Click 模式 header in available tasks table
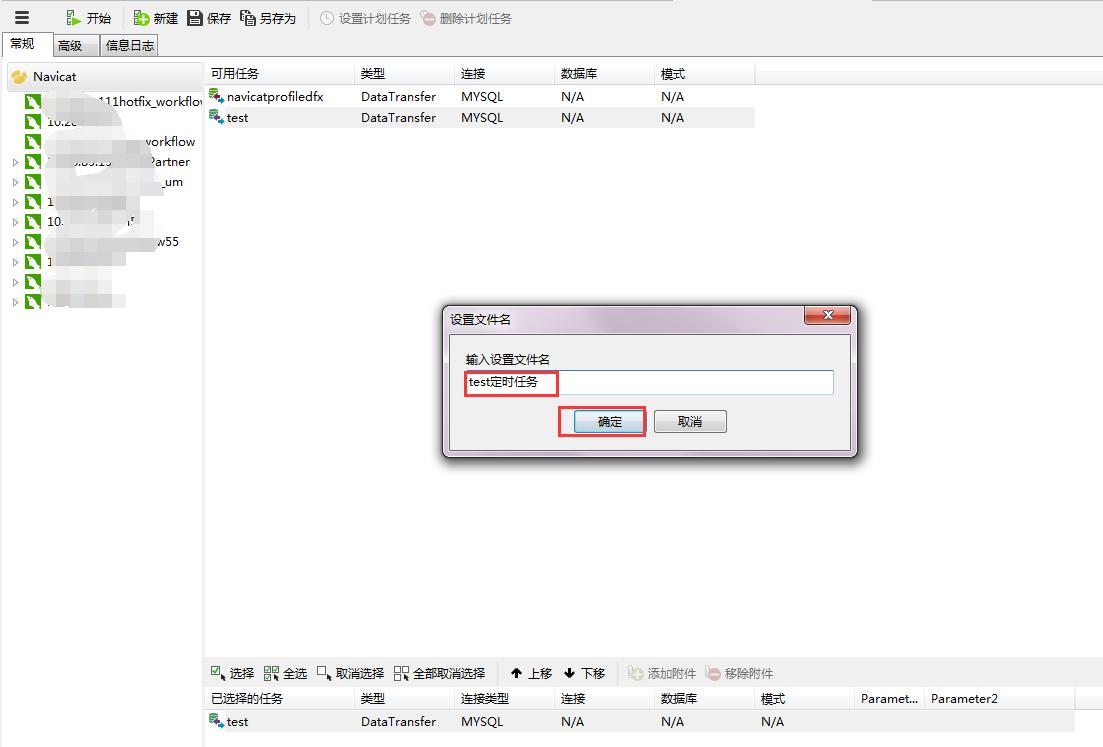 [x=704, y=74]
